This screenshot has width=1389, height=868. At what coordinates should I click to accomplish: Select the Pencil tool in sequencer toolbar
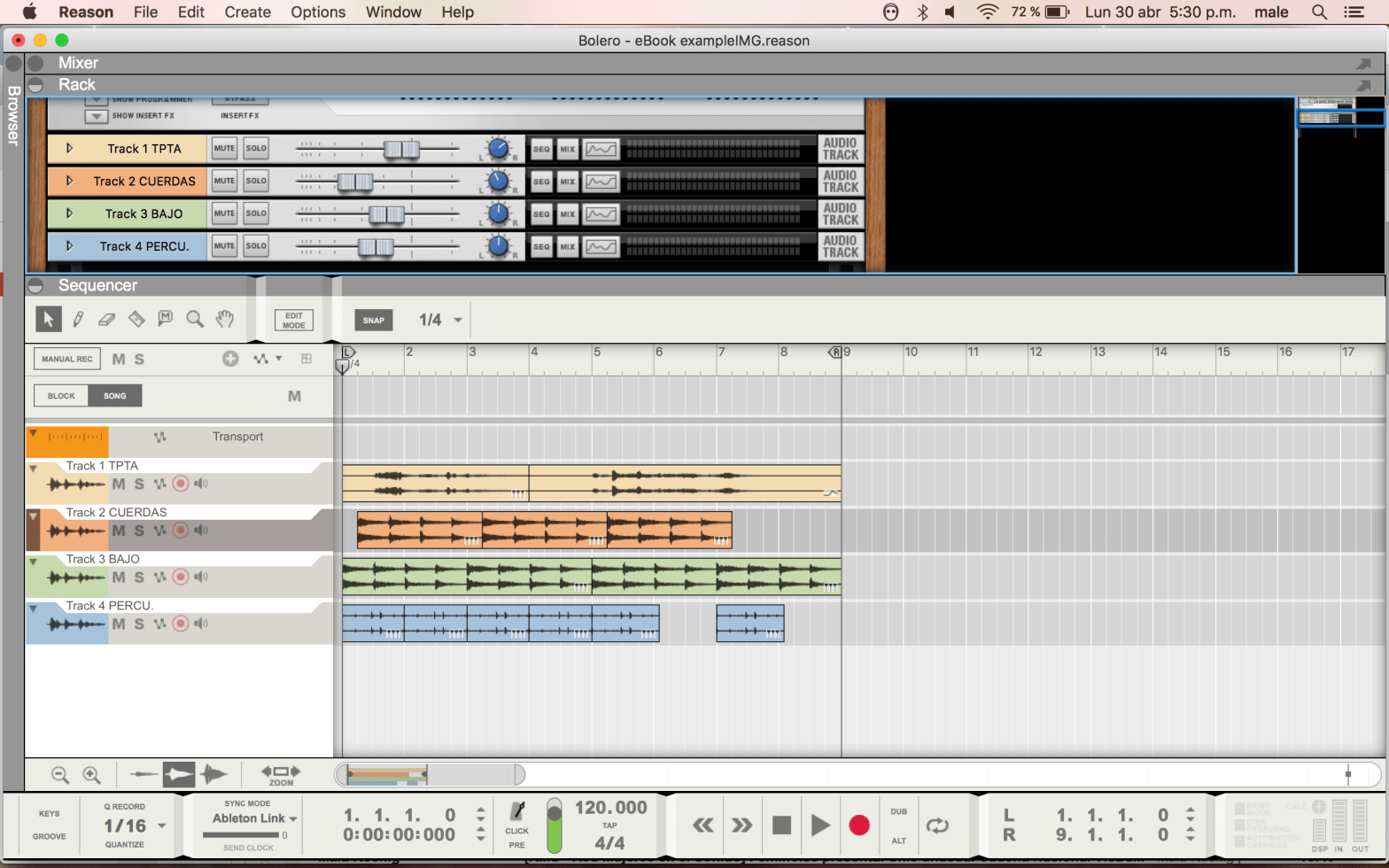click(x=78, y=319)
